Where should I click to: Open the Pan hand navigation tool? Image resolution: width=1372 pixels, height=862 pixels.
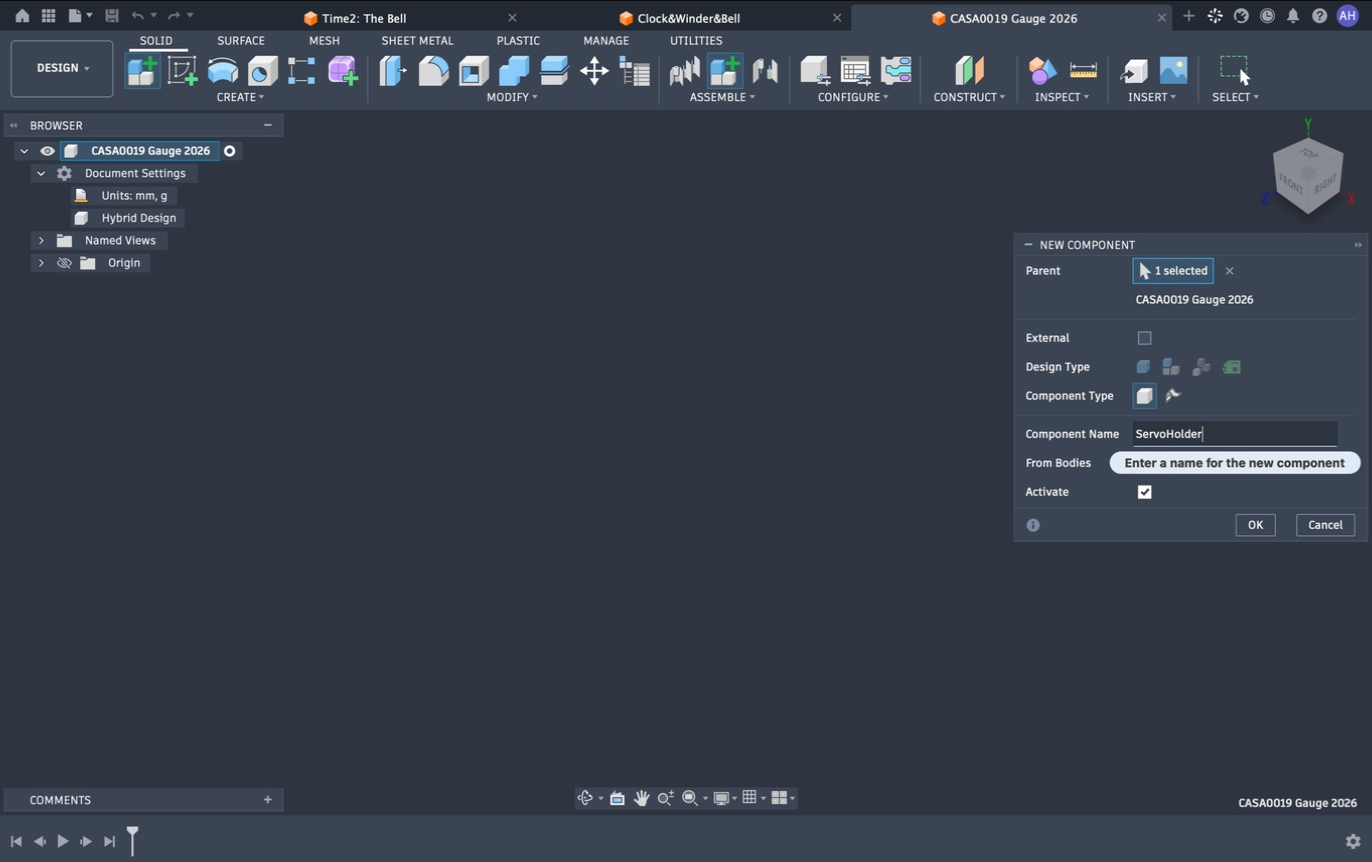641,798
